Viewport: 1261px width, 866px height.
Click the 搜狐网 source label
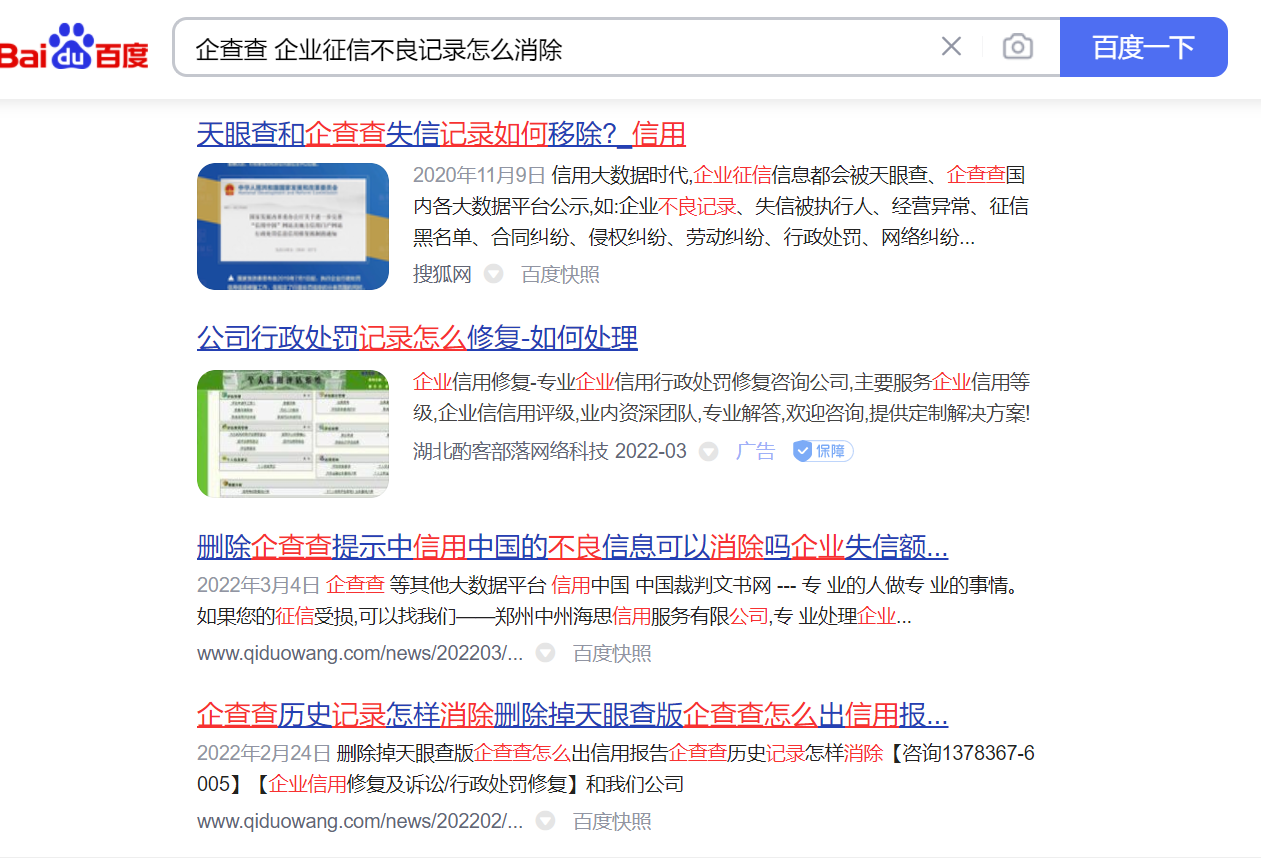pos(442,274)
